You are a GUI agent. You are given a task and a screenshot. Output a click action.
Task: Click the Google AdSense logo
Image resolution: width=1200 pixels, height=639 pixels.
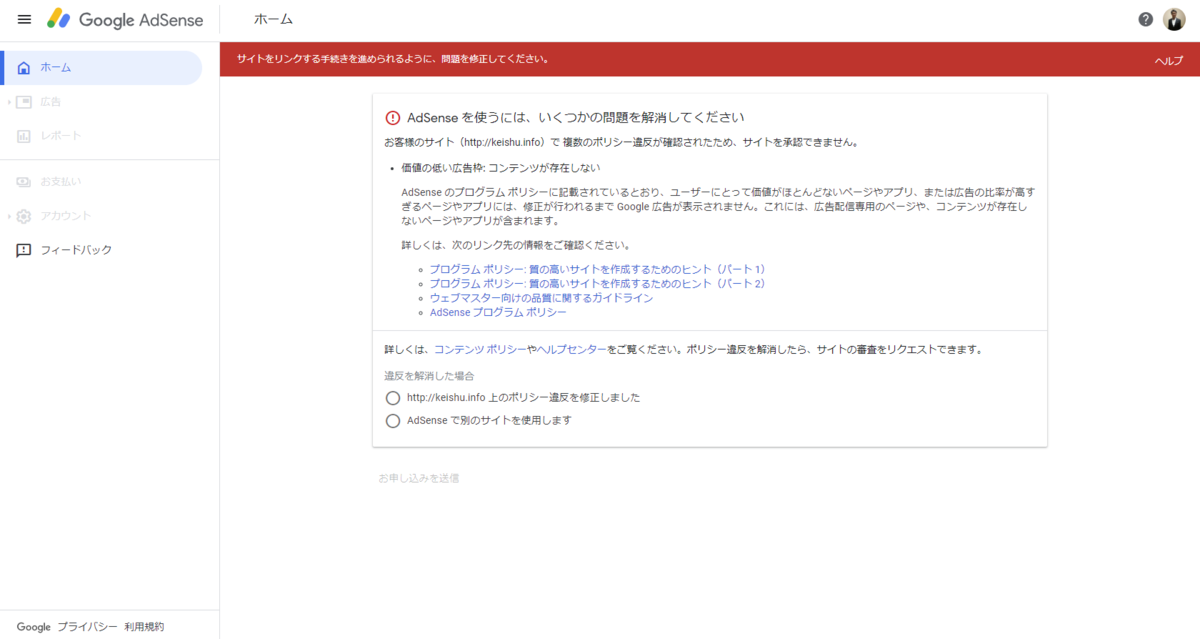(125, 20)
